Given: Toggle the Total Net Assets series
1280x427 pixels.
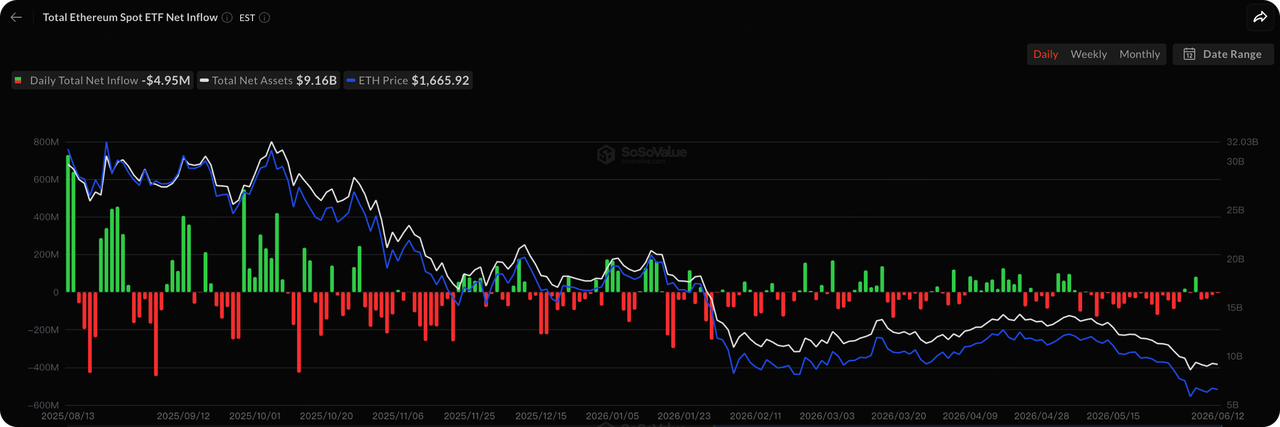Looking at the screenshot, I should 266,80.
